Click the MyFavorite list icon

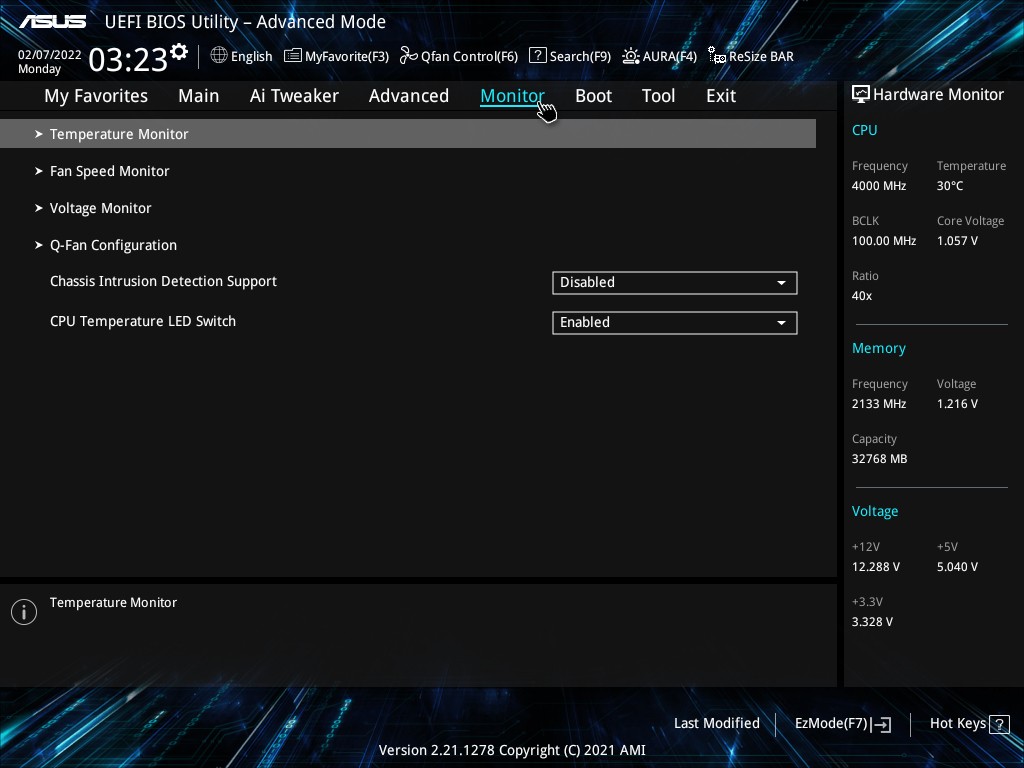point(293,56)
